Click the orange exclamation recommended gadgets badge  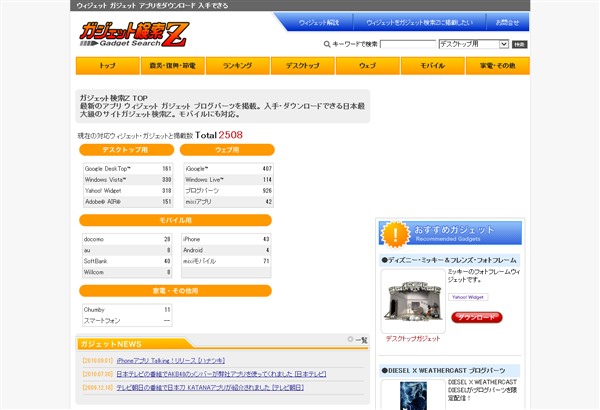click(x=395, y=234)
